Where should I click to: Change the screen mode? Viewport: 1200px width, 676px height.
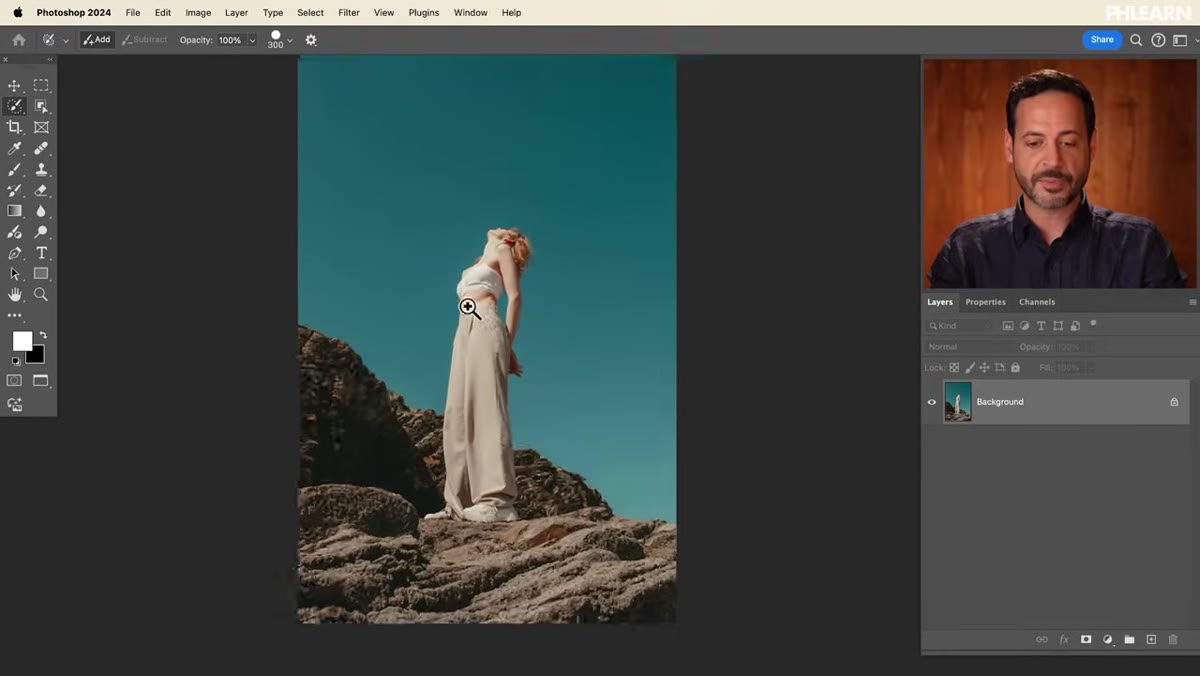(x=41, y=380)
